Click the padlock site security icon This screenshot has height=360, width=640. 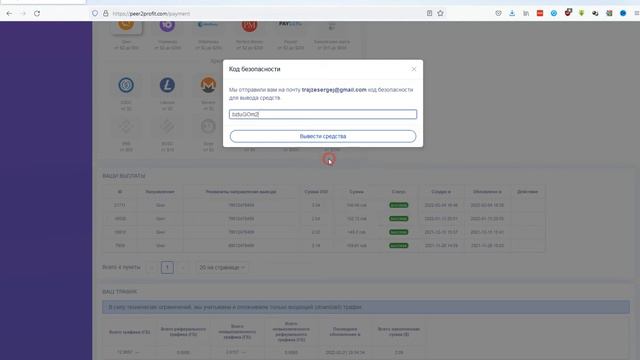click(106, 13)
